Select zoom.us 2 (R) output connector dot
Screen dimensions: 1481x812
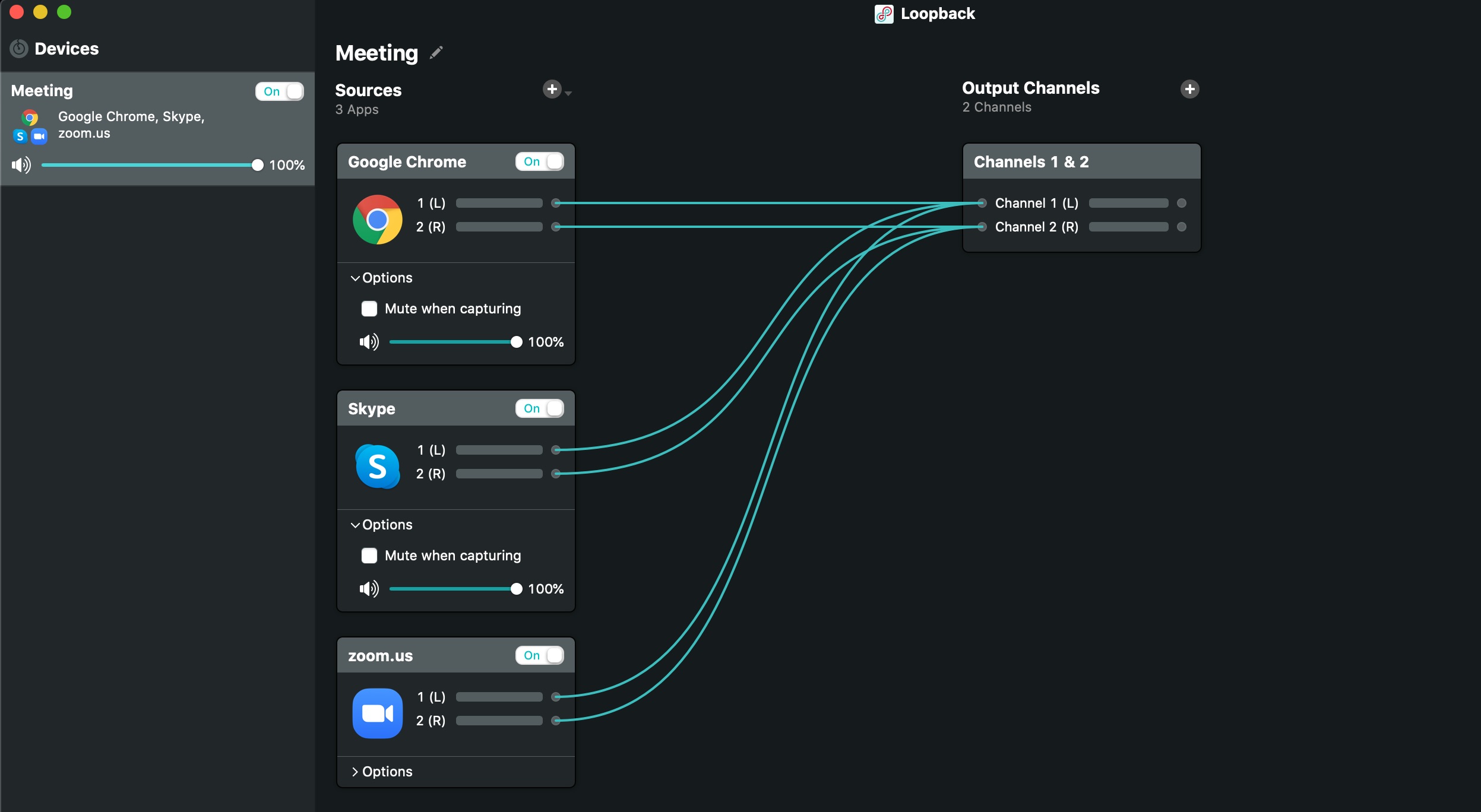click(556, 721)
